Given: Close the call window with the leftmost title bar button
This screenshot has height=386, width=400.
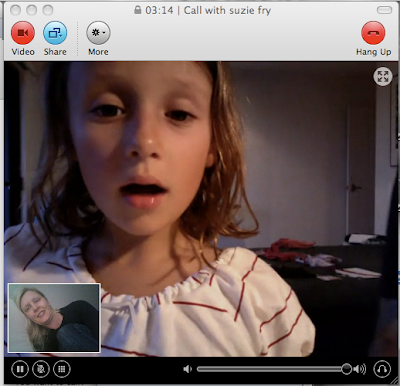Looking at the screenshot, I should (15, 10).
